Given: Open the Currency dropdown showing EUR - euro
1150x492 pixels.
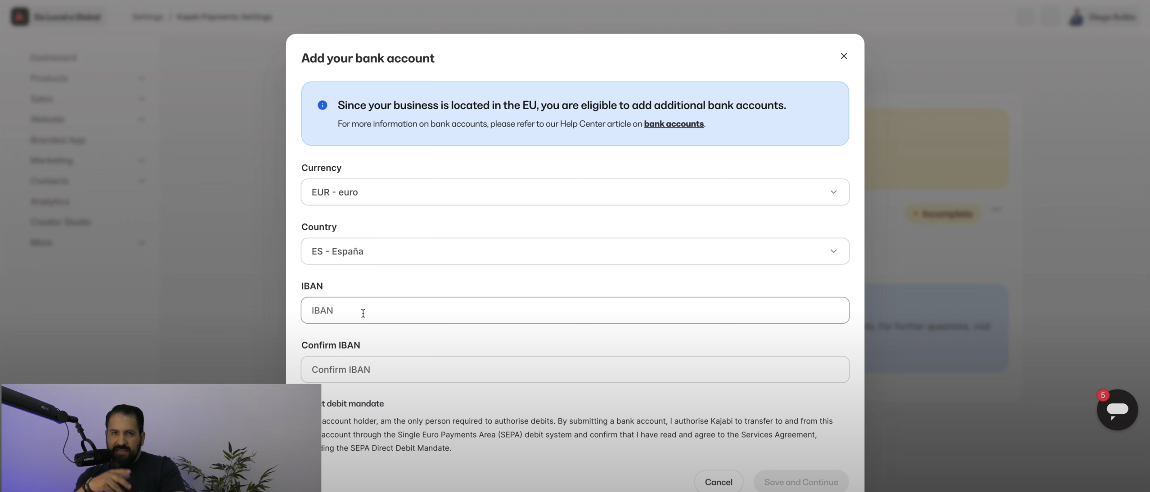Looking at the screenshot, I should pos(575,192).
